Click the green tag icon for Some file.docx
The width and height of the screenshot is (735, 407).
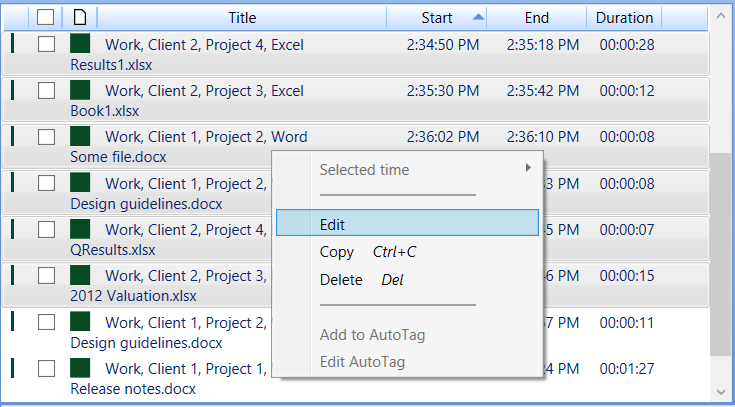tap(80, 136)
